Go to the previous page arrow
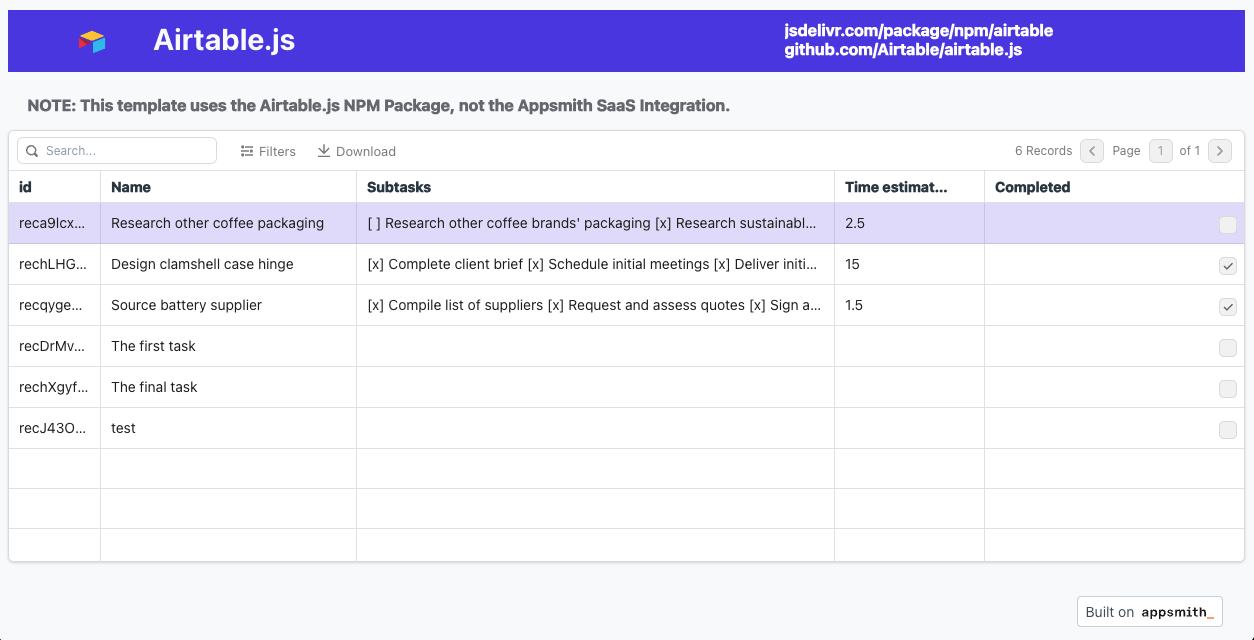The height and width of the screenshot is (640, 1254). click(1092, 151)
